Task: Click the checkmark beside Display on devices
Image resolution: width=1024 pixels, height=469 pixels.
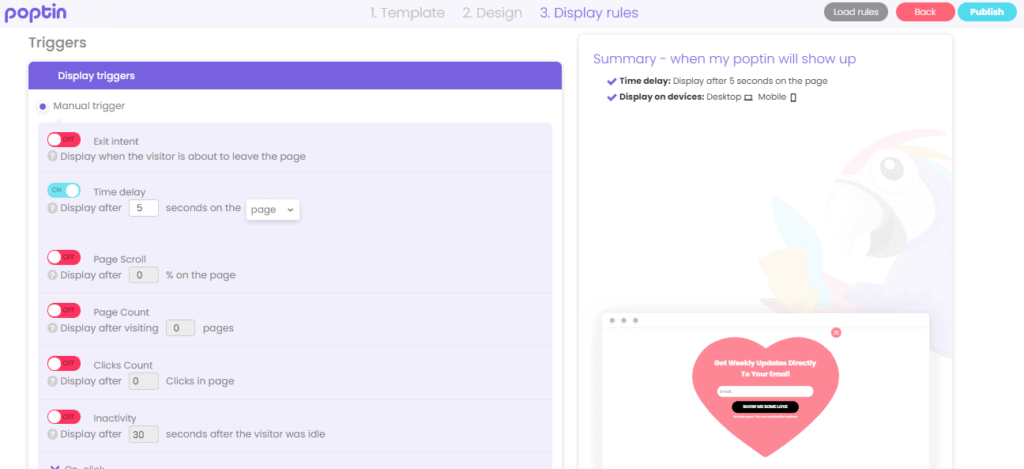Action: 612,97
